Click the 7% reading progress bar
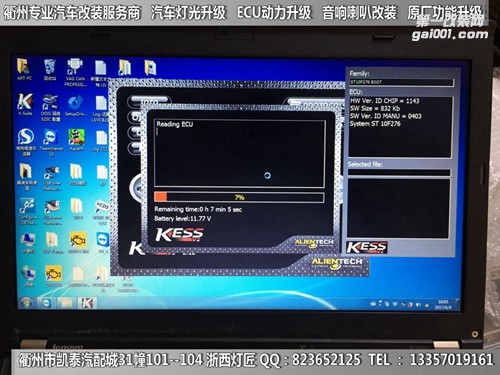This screenshot has width=500, height=375. (239, 197)
